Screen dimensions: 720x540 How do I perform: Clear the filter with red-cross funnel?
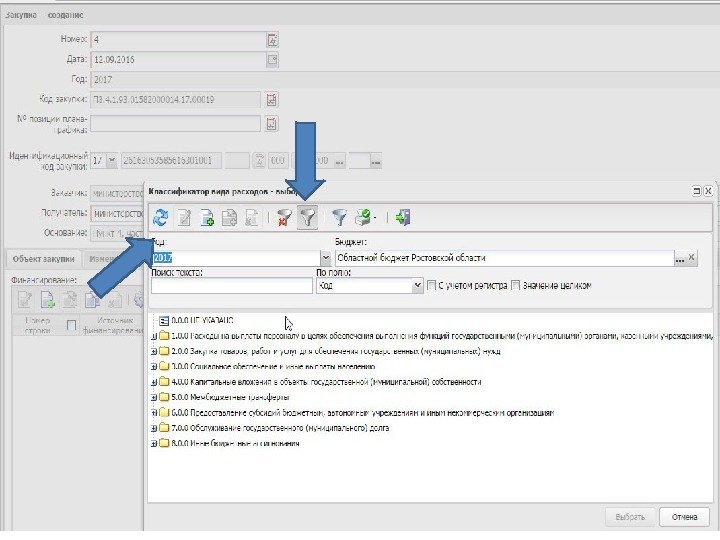click(285, 217)
